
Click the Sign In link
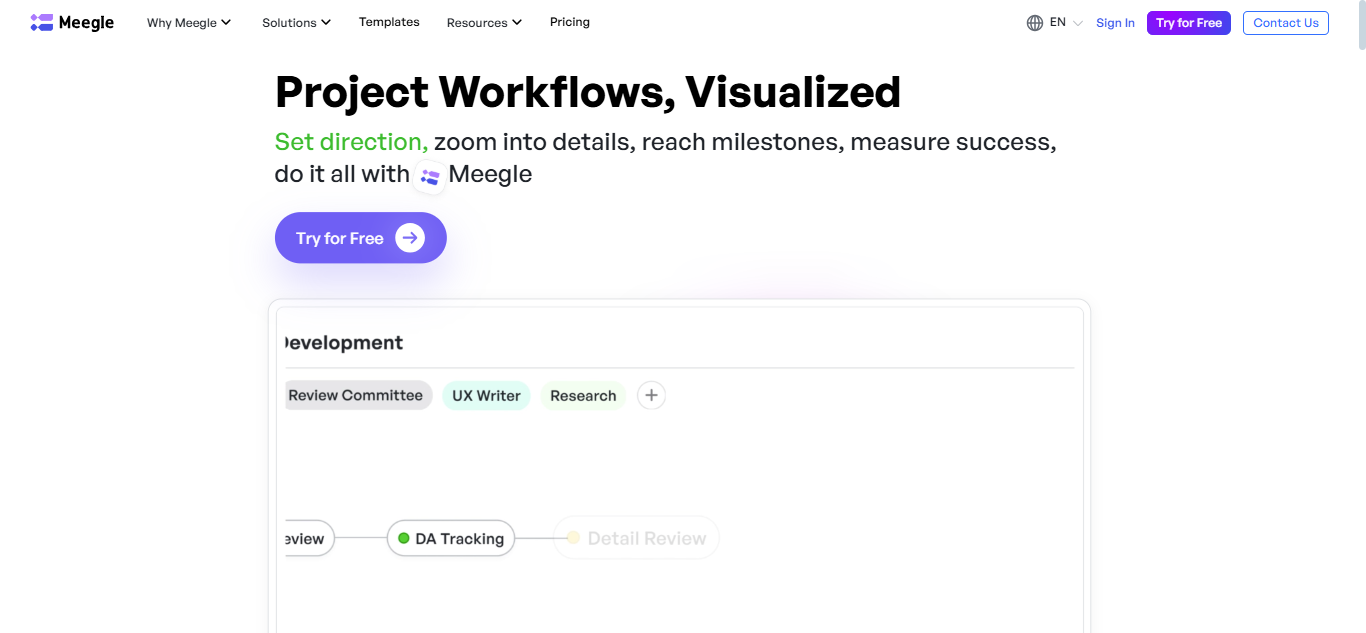[x=1115, y=23]
